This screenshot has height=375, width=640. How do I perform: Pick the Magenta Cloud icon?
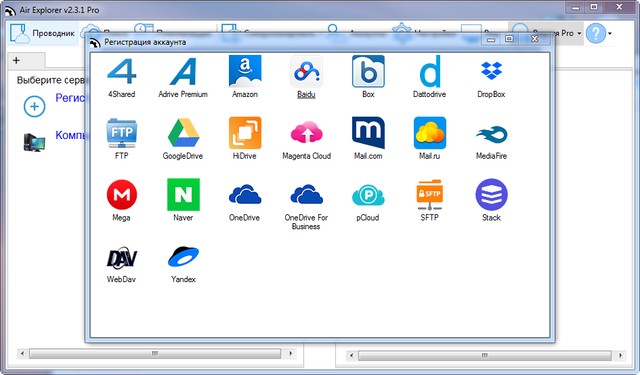pyautogui.click(x=306, y=132)
